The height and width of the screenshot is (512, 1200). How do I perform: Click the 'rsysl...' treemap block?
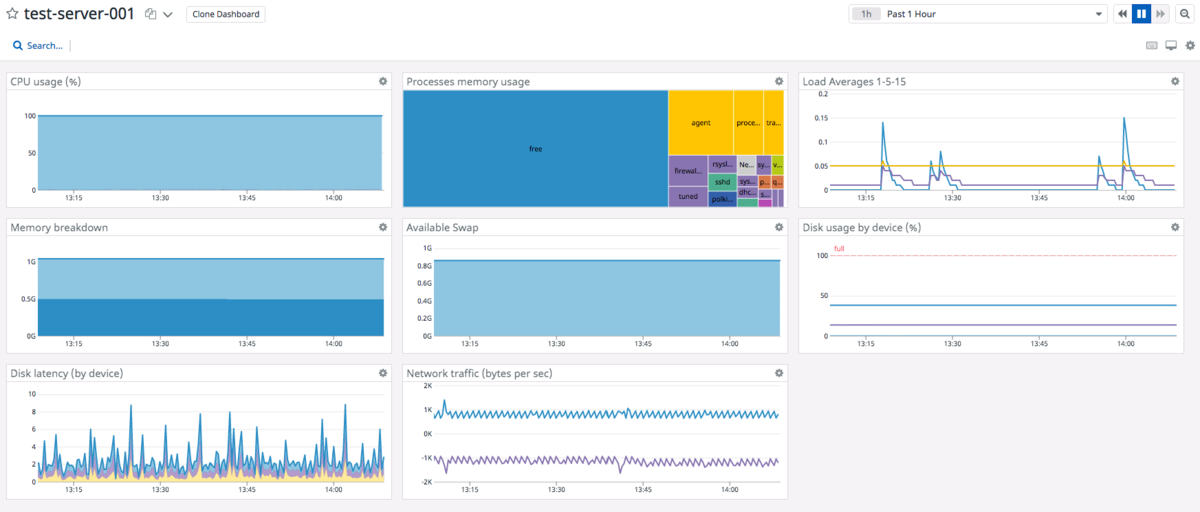[x=722, y=164]
